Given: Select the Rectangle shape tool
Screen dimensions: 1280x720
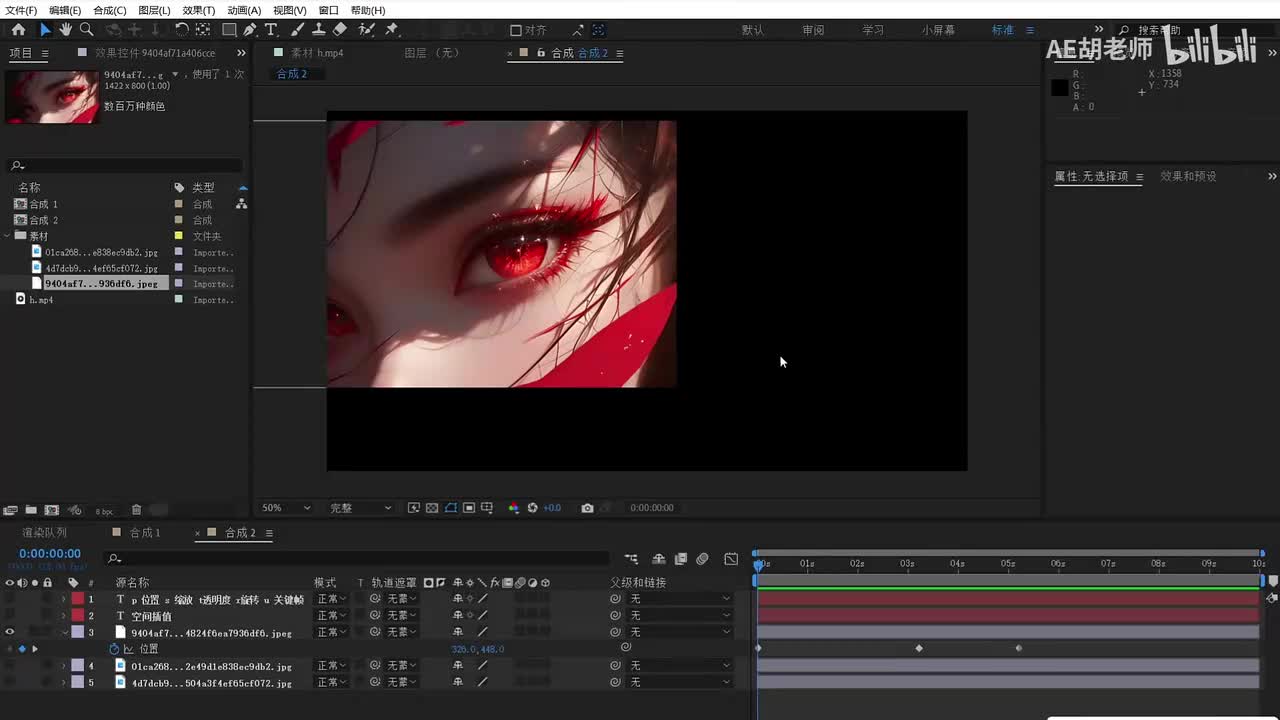Looking at the screenshot, I should pos(229,30).
